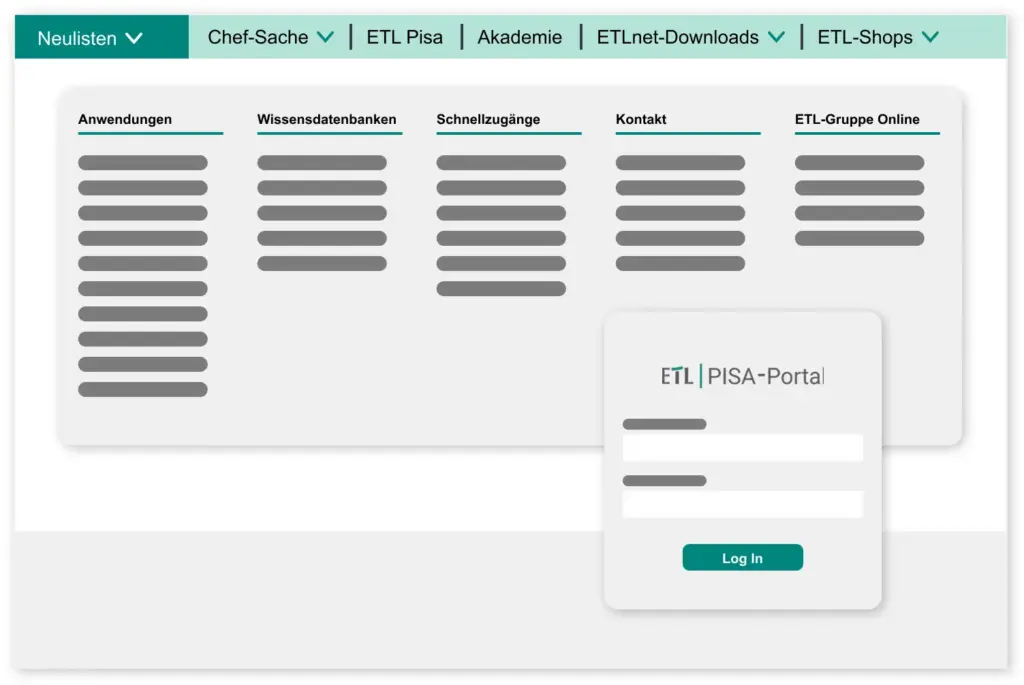Viewport: 1024px width, 685px height.
Task: Open the Wissensdatenbanken section heading
Action: point(327,118)
